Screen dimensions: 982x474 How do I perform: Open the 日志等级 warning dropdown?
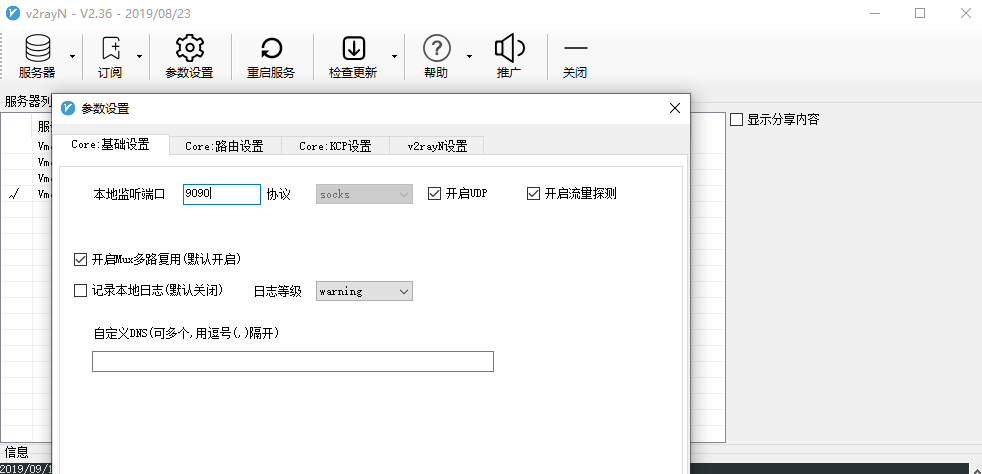(364, 291)
